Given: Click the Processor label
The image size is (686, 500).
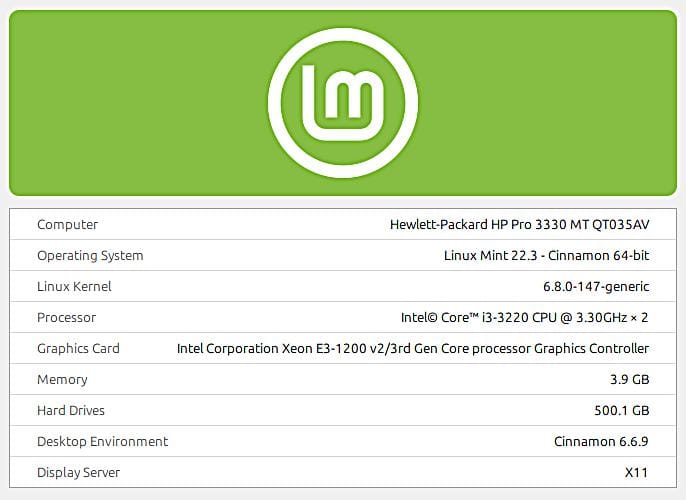Looking at the screenshot, I should (66, 318).
